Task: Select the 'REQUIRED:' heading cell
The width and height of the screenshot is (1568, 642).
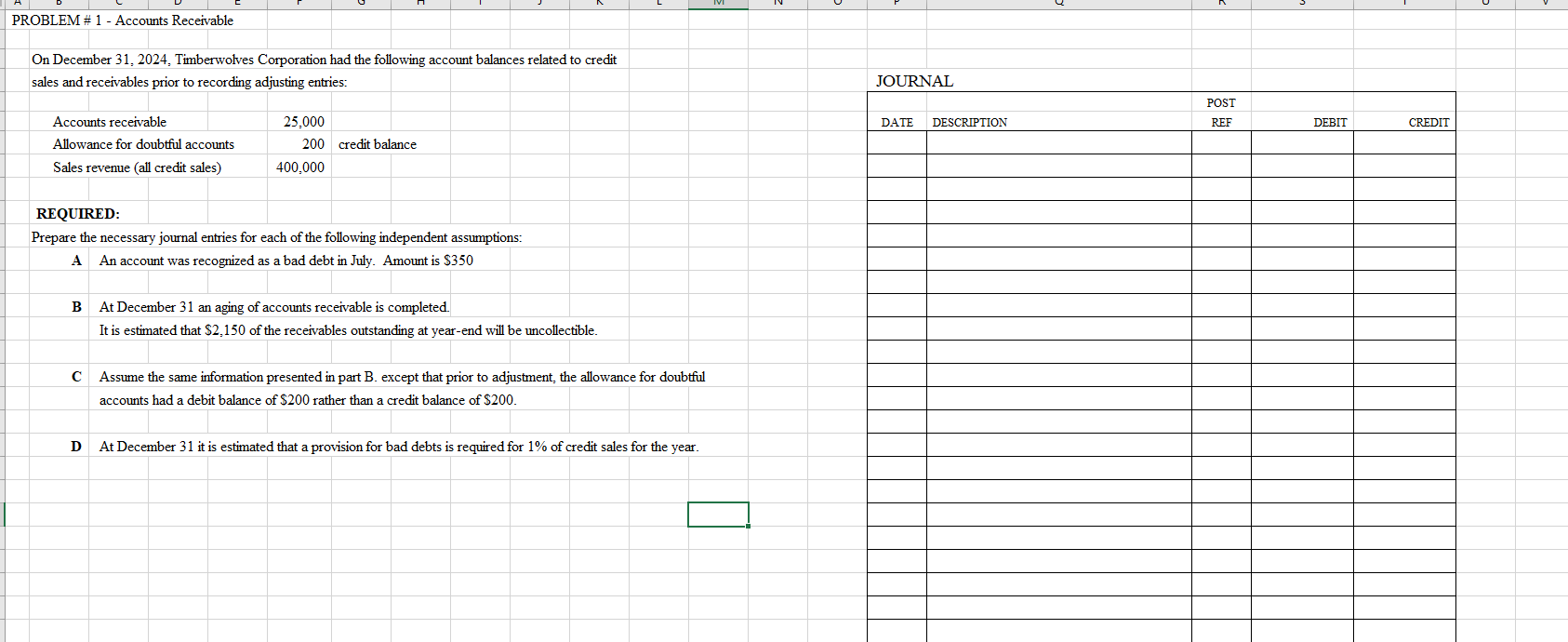Action: (x=78, y=214)
